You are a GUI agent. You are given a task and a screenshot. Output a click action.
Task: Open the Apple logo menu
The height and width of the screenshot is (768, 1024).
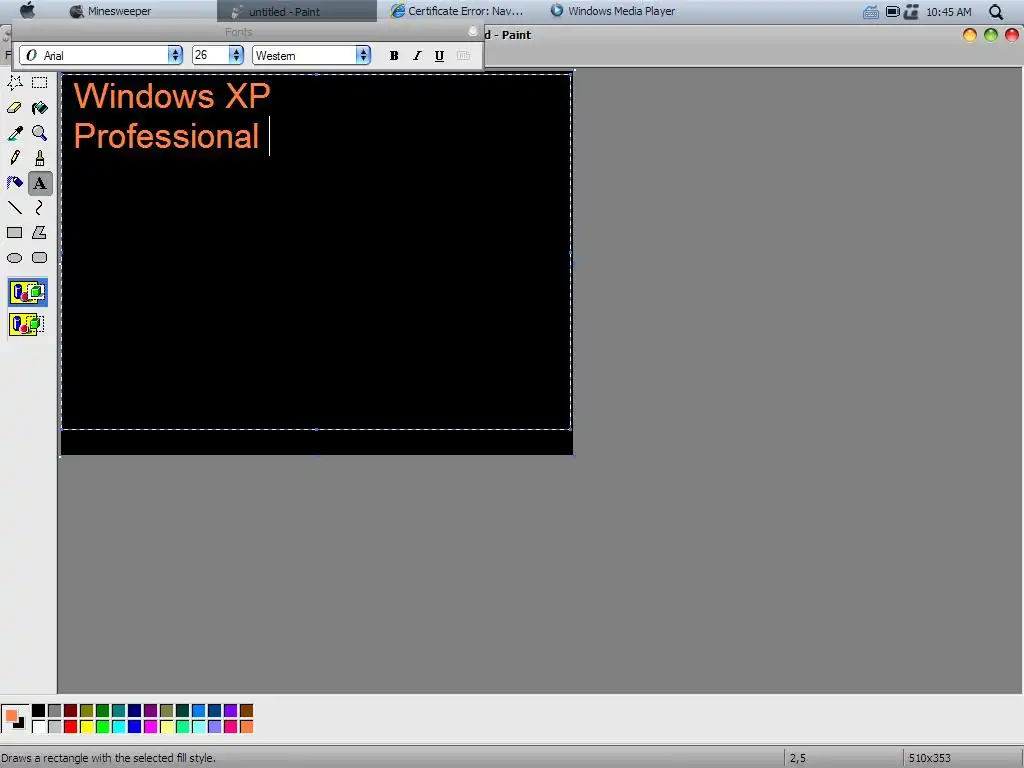tap(27, 10)
